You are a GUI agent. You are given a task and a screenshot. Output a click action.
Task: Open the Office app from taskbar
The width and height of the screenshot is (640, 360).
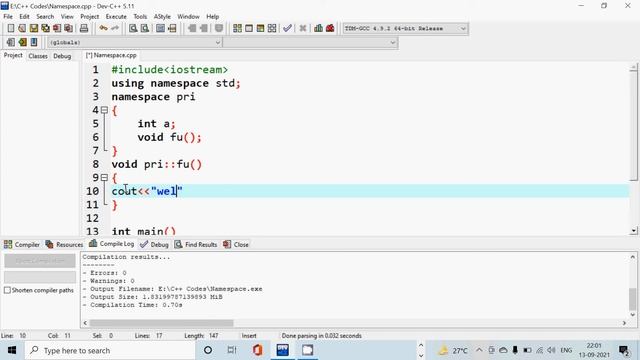(x=257, y=350)
